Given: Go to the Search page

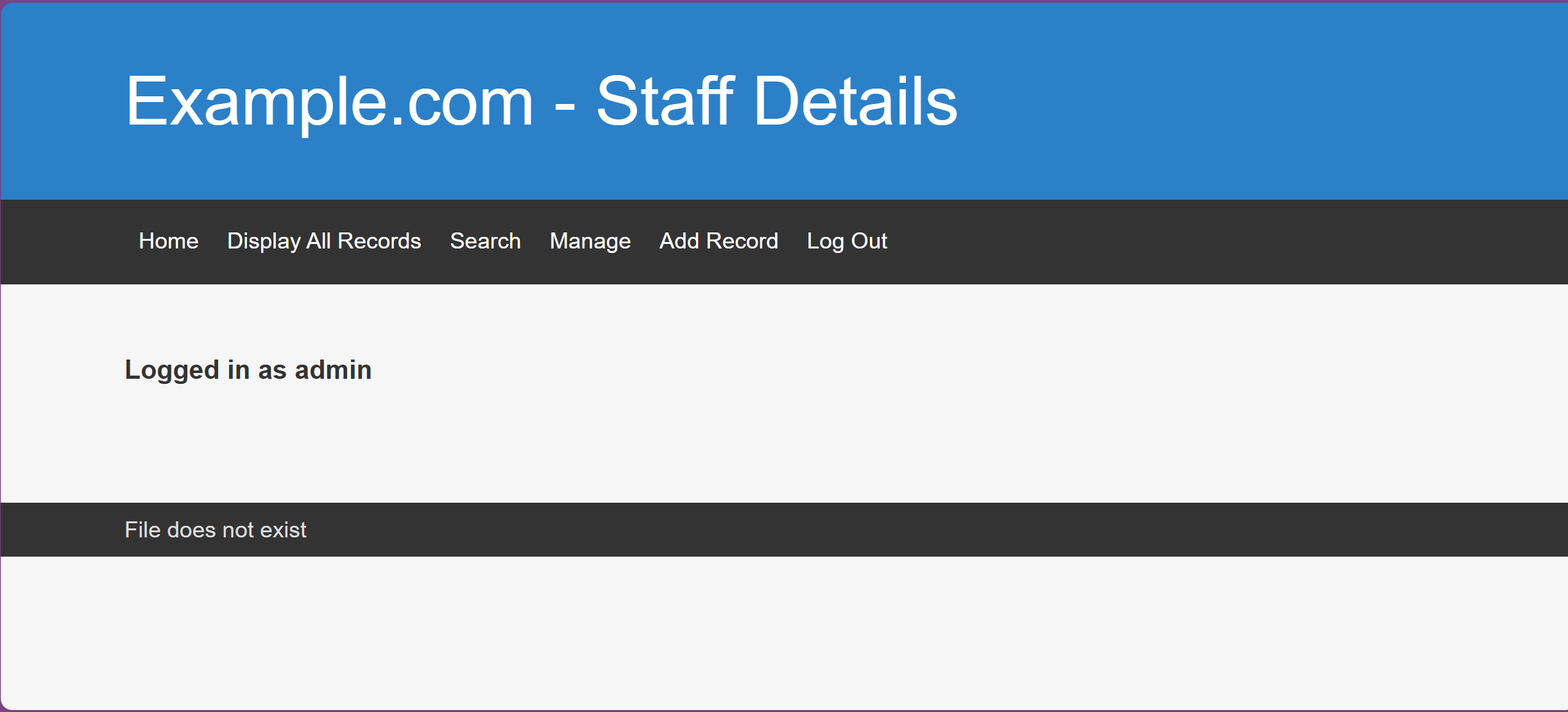Looking at the screenshot, I should coord(485,241).
